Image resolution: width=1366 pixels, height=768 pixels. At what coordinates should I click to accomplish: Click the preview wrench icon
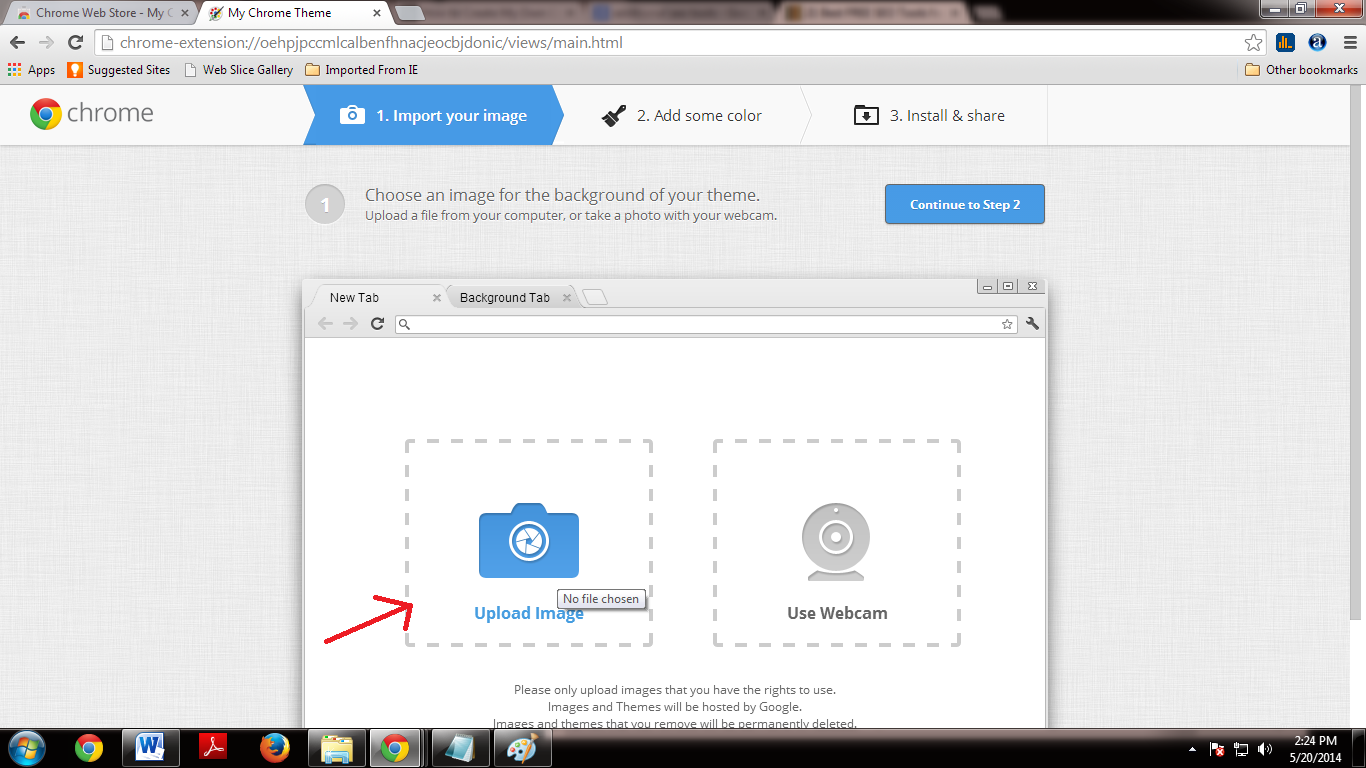click(1033, 324)
